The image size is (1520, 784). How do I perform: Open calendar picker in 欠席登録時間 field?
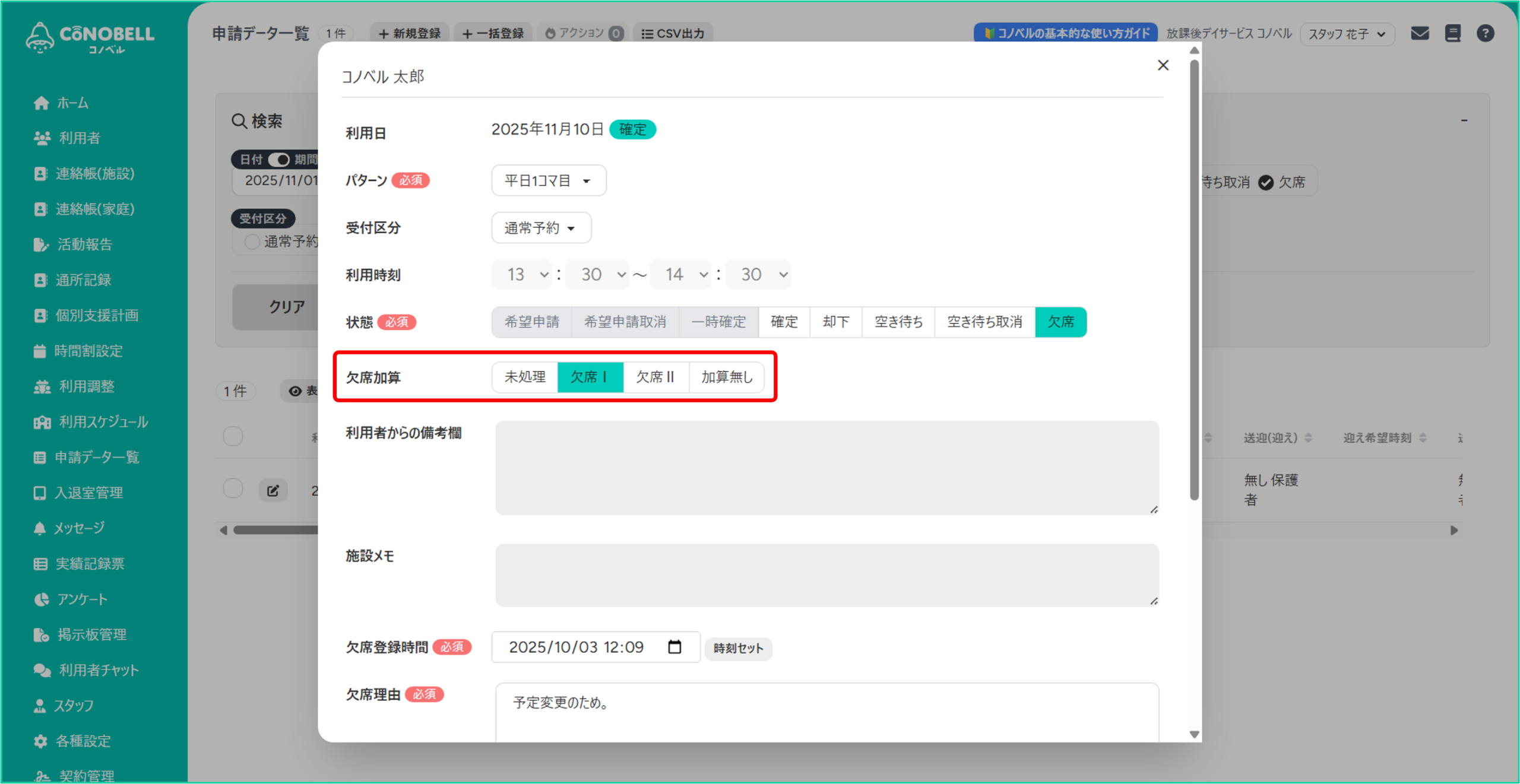tap(674, 647)
